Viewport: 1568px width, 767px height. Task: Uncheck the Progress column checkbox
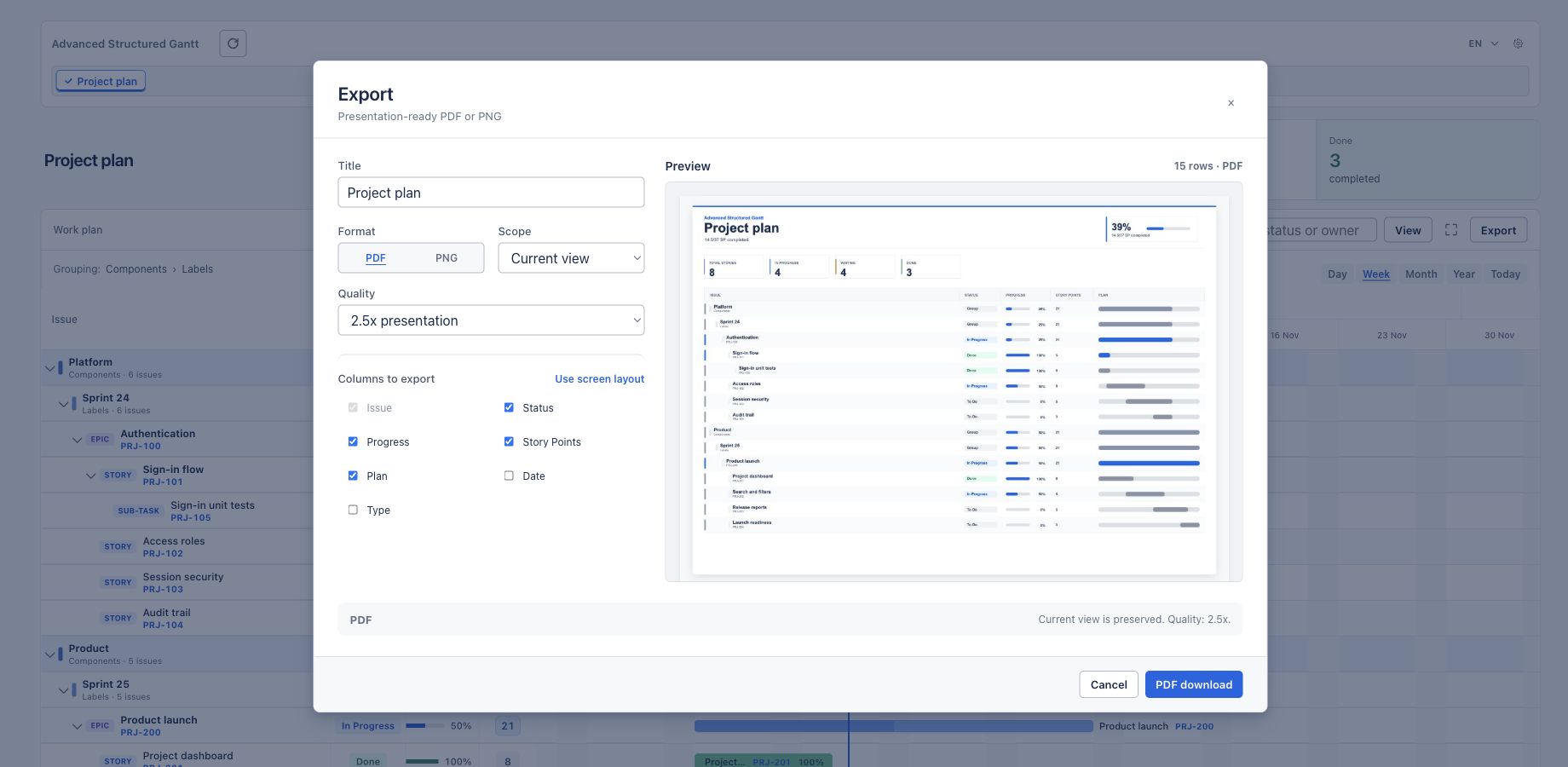353,441
